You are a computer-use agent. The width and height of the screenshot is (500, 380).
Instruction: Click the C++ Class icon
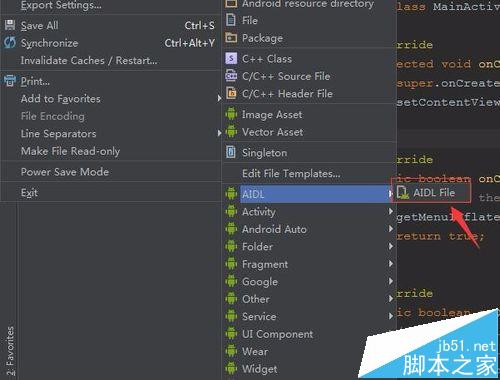pos(231,58)
